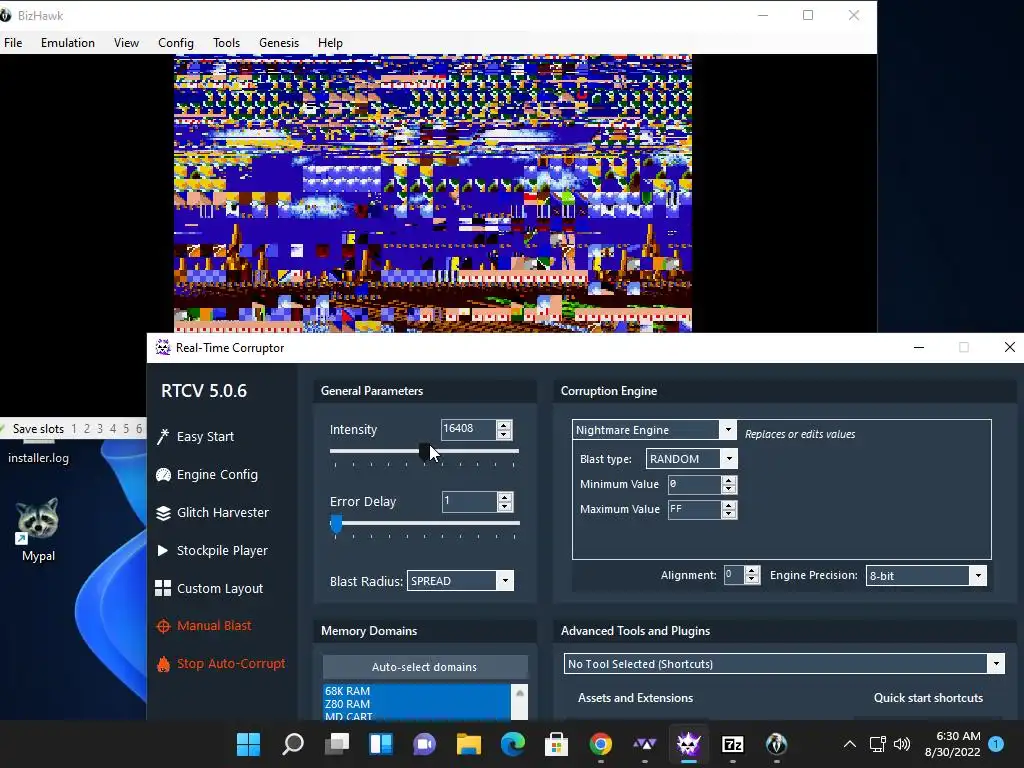The height and width of the screenshot is (768, 1024).
Task: Increase Alignment with spinner up arrow
Action: [752, 570]
